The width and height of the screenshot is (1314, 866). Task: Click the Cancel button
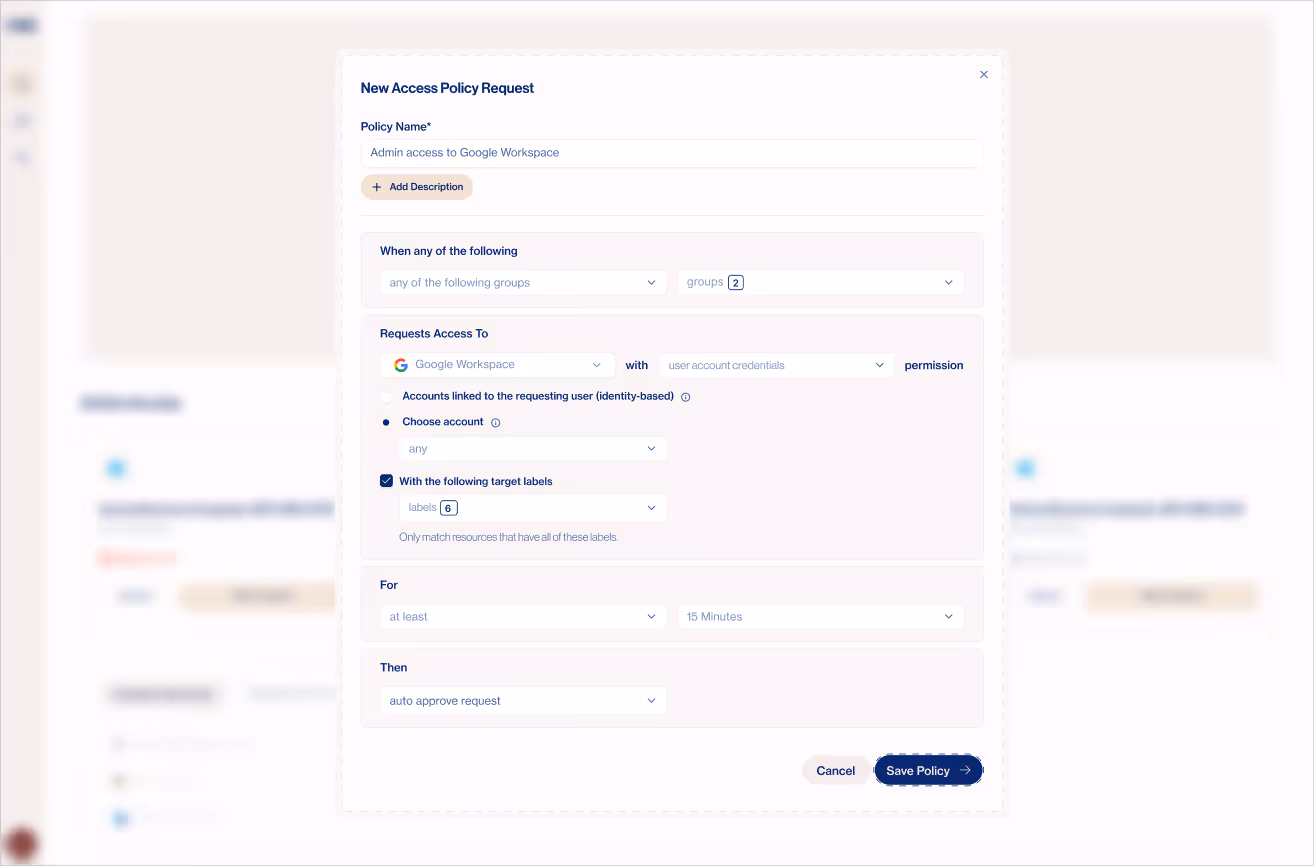836,771
